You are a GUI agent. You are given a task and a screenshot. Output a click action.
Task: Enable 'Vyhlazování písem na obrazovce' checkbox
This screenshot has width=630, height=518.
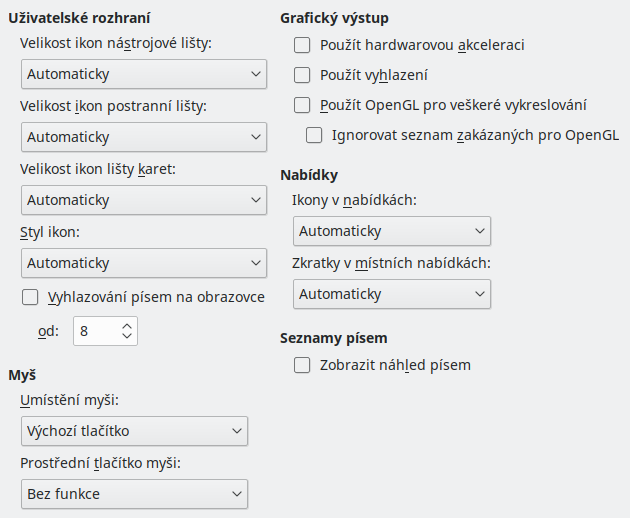[x=30, y=296]
